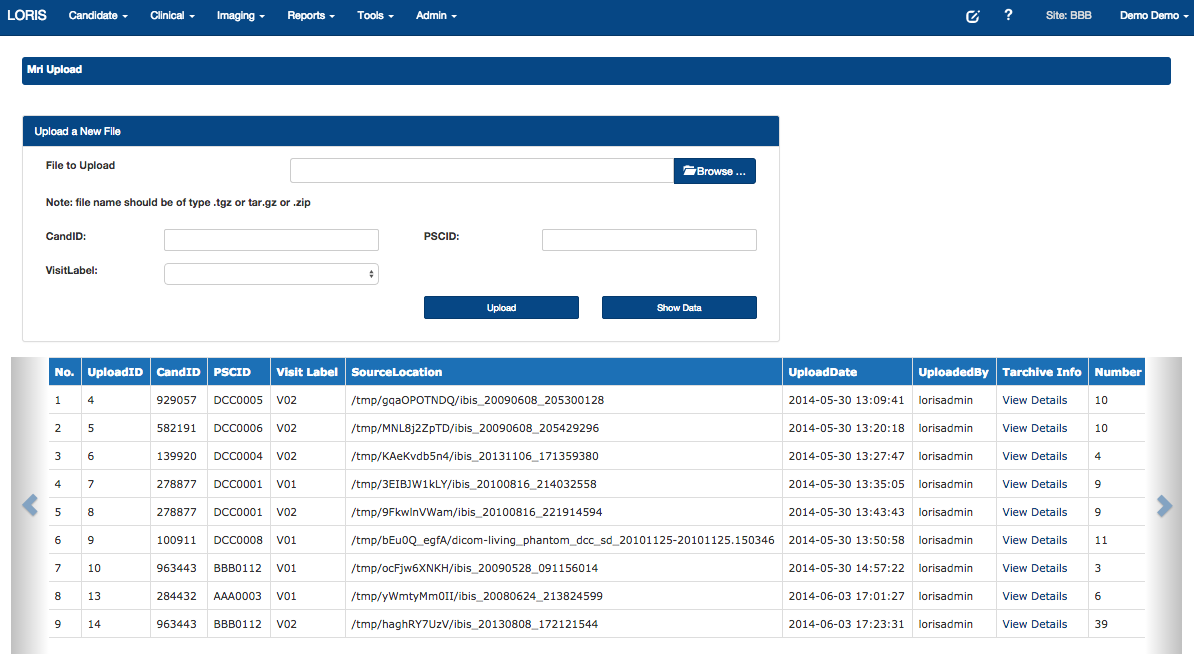Image resolution: width=1194 pixels, height=662 pixels.
Task: Open the Imaging menu
Action: click(240, 16)
